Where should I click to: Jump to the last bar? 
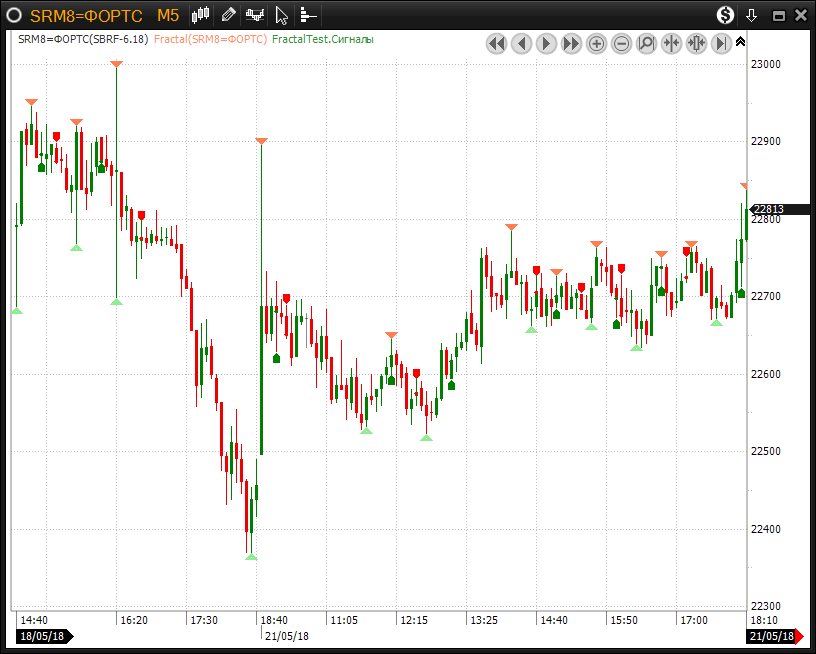coord(721,43)
